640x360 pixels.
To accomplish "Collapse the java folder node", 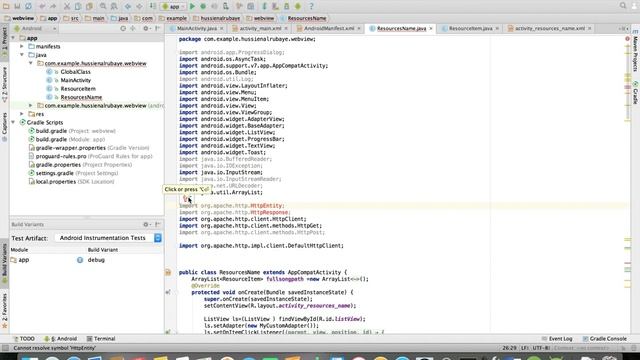I will [x=22, y=55].
